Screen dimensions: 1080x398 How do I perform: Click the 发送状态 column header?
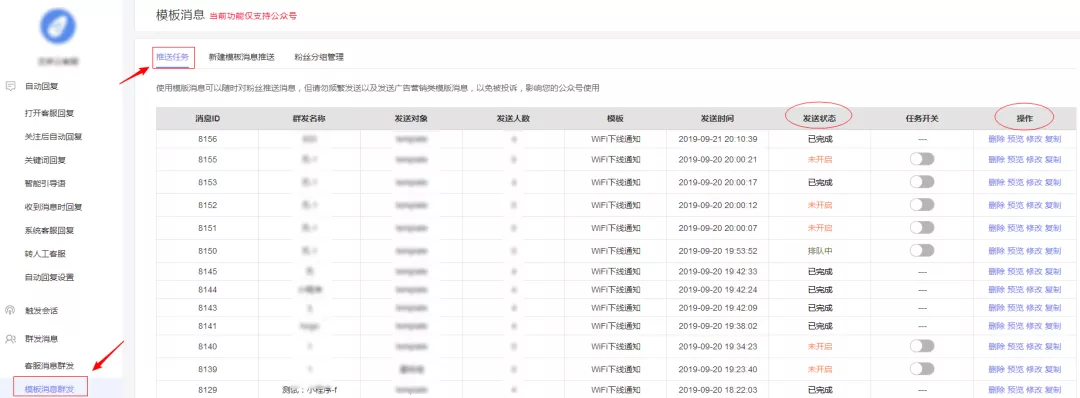(x=820, y=118)
